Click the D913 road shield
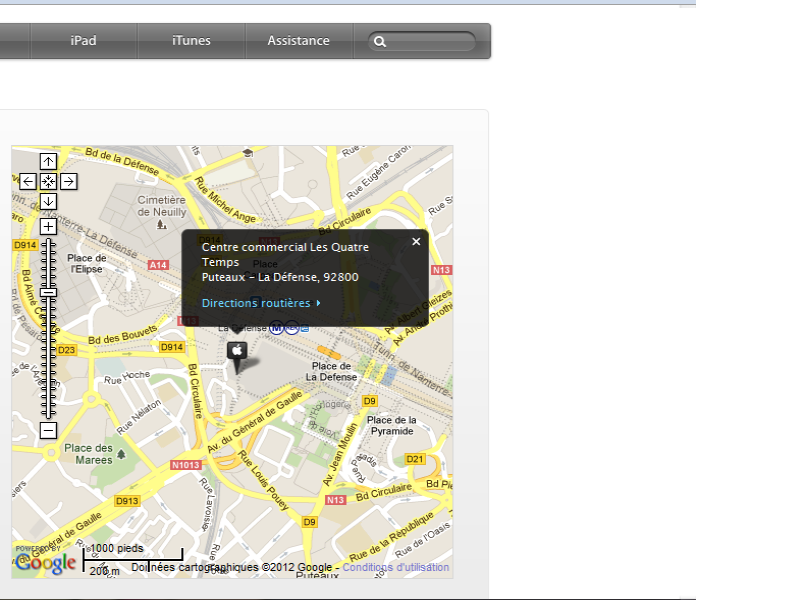The image size is (800, 600). [x=127, y=501]
